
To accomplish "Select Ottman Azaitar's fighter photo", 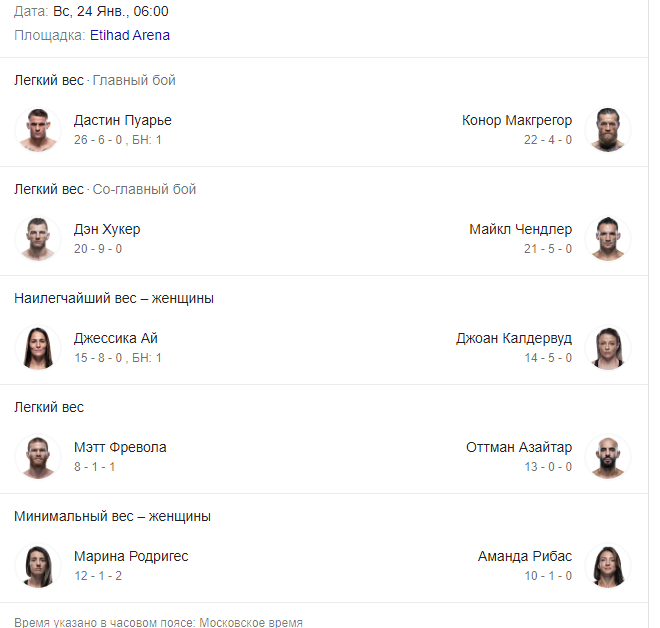I will [607, 456].
